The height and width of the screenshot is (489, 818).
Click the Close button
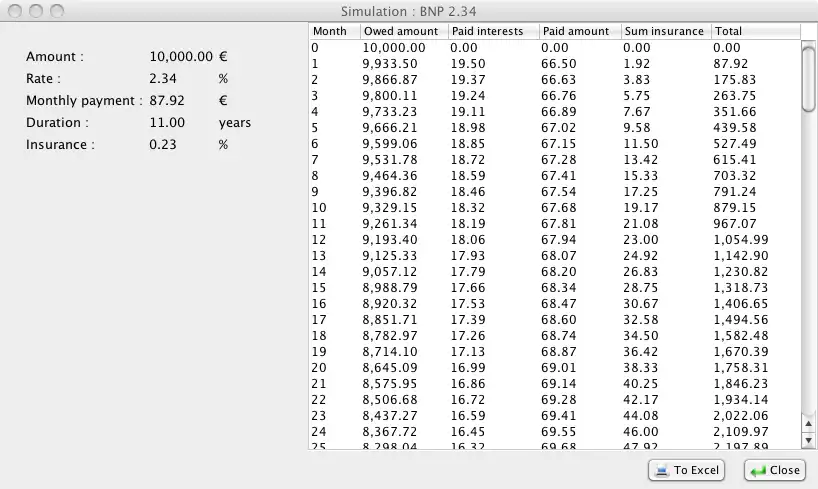[775, 470]
